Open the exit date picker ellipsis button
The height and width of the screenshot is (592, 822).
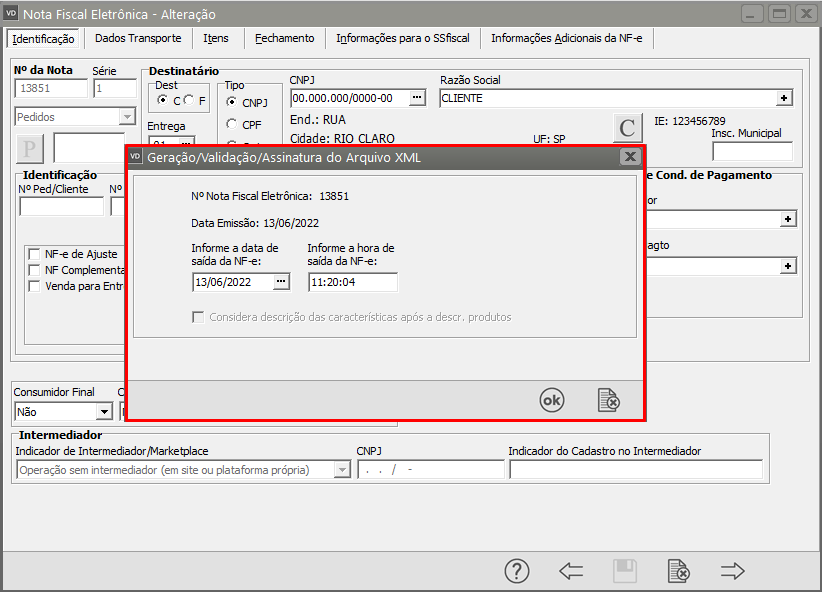(281, 282)
